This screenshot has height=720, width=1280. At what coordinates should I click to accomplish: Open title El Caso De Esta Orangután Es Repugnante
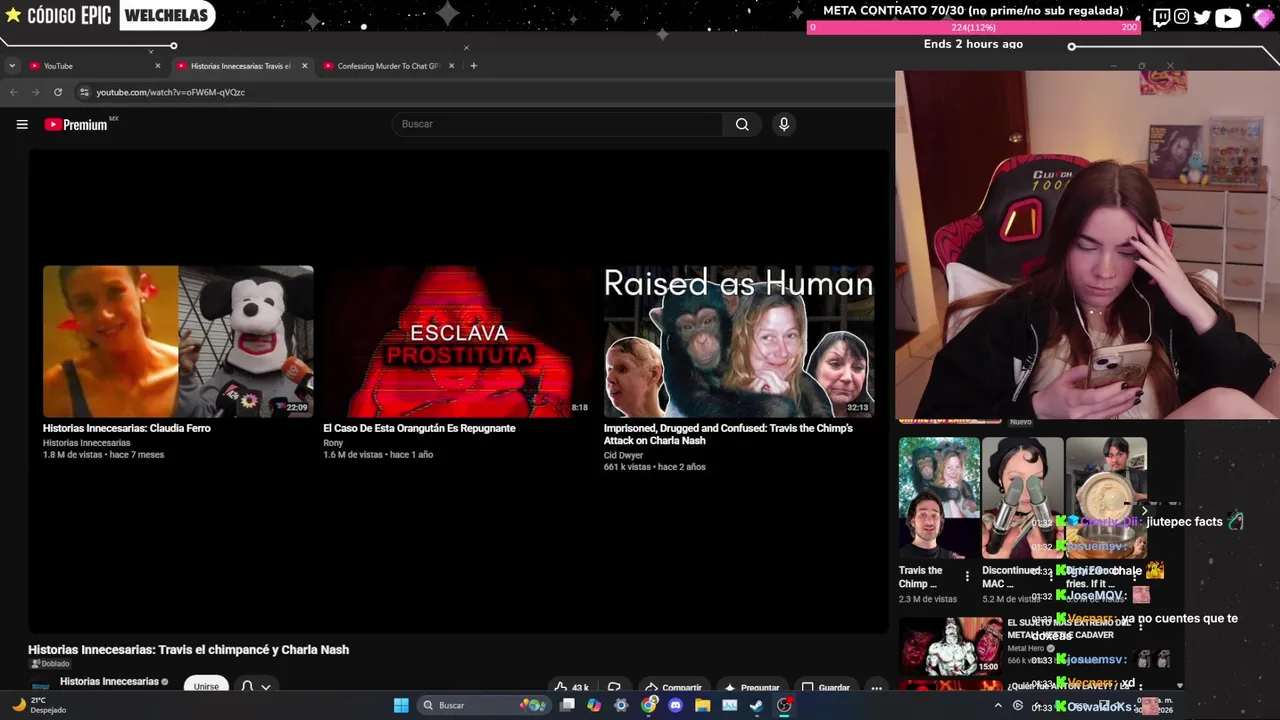[419, 428]
